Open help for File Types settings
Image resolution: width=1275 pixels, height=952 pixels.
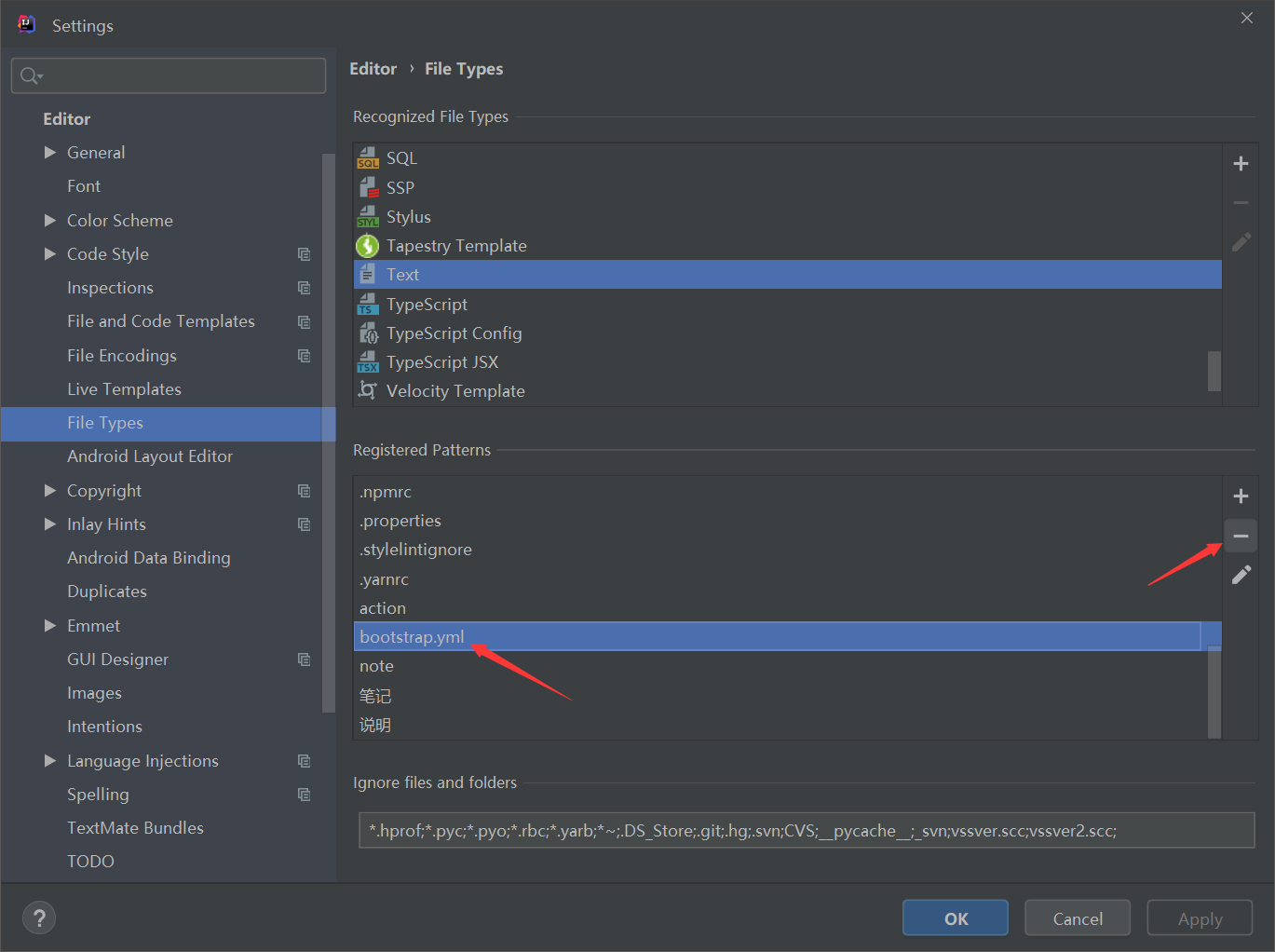tap(39, 918)
